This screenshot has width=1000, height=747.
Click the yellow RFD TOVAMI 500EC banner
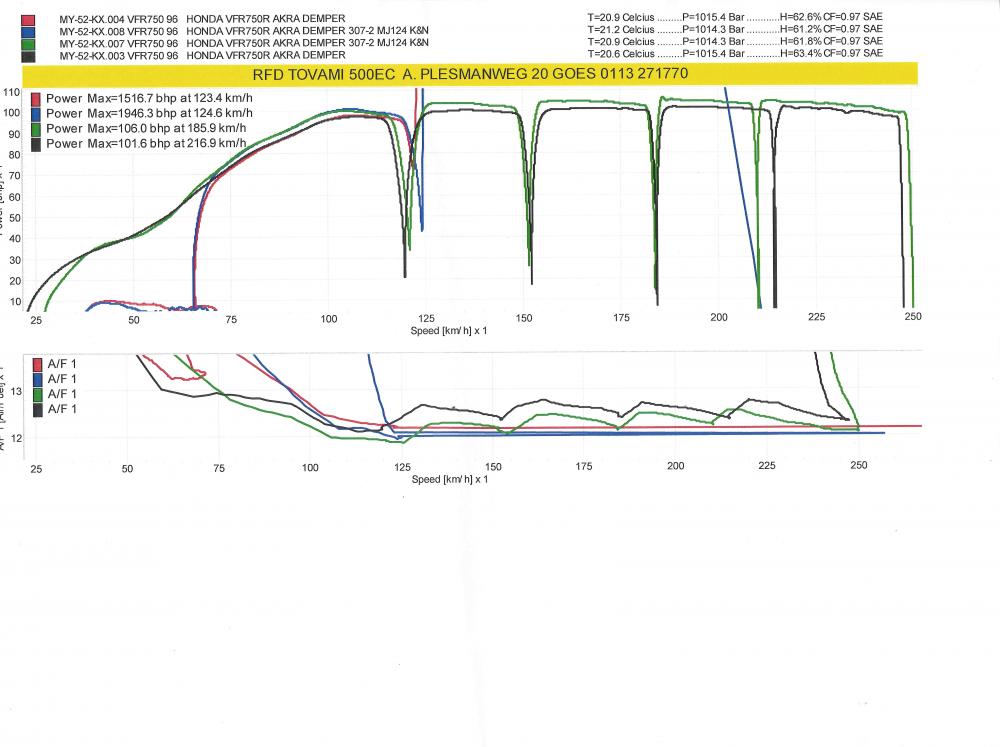470,75
